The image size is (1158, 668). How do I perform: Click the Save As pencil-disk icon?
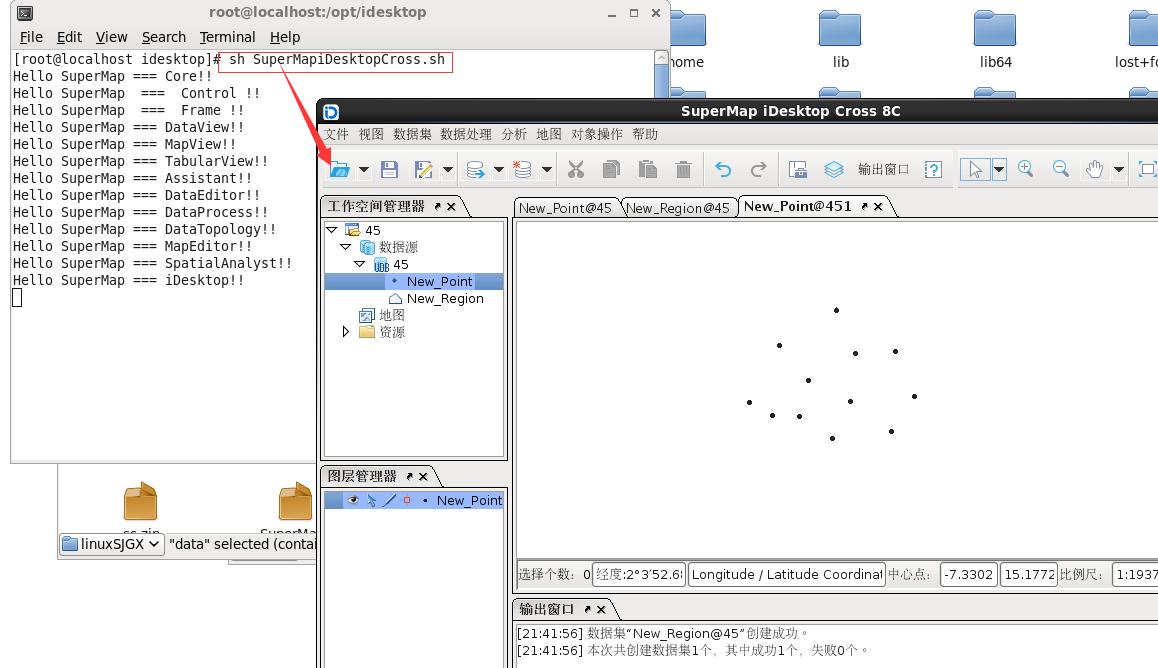point(423,170)
